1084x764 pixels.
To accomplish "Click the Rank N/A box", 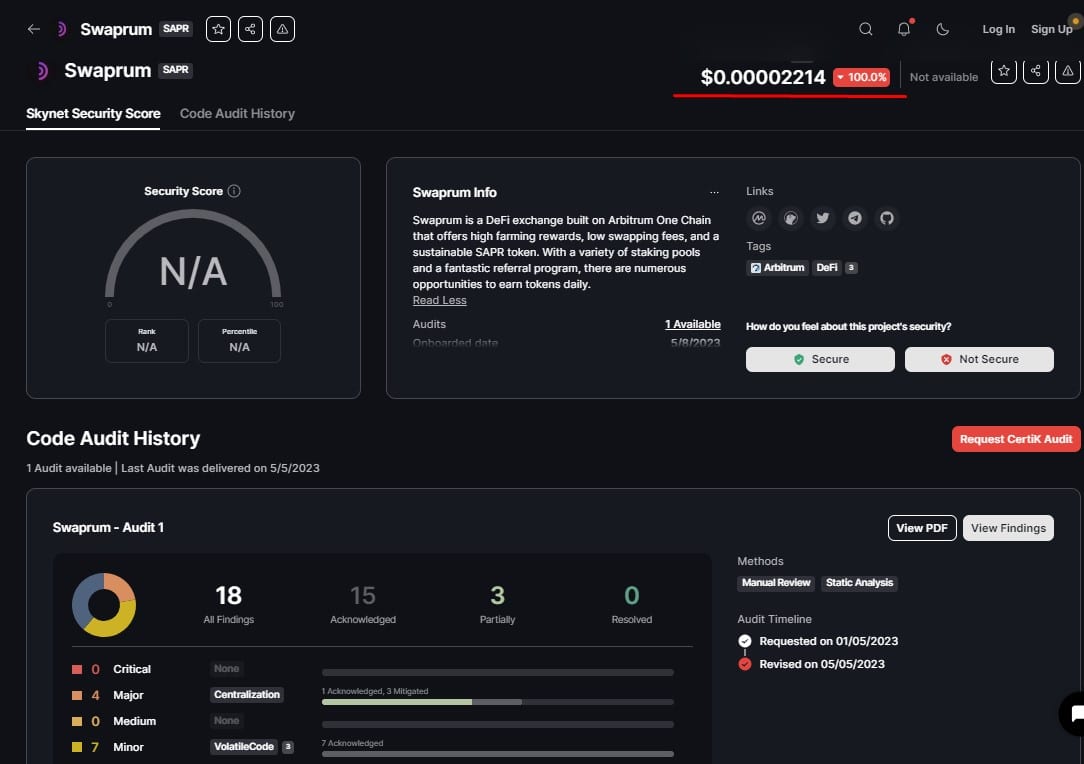I will point(147,341).
